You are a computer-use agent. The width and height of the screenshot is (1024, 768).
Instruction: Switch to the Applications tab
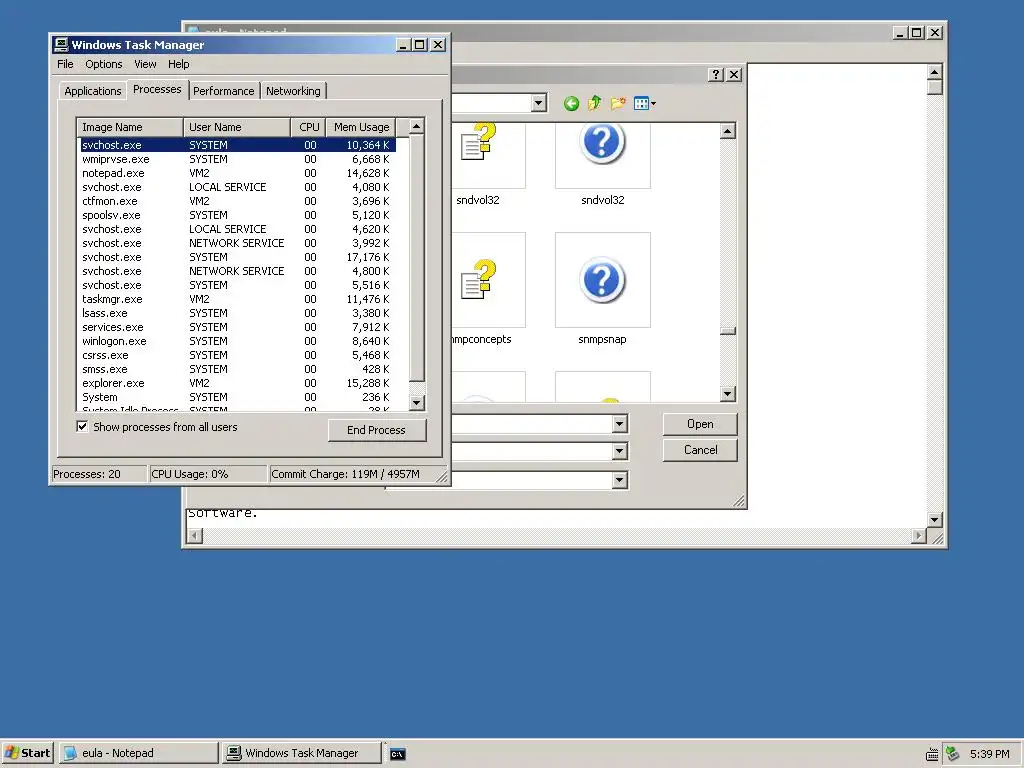click(x=93, y=91)
